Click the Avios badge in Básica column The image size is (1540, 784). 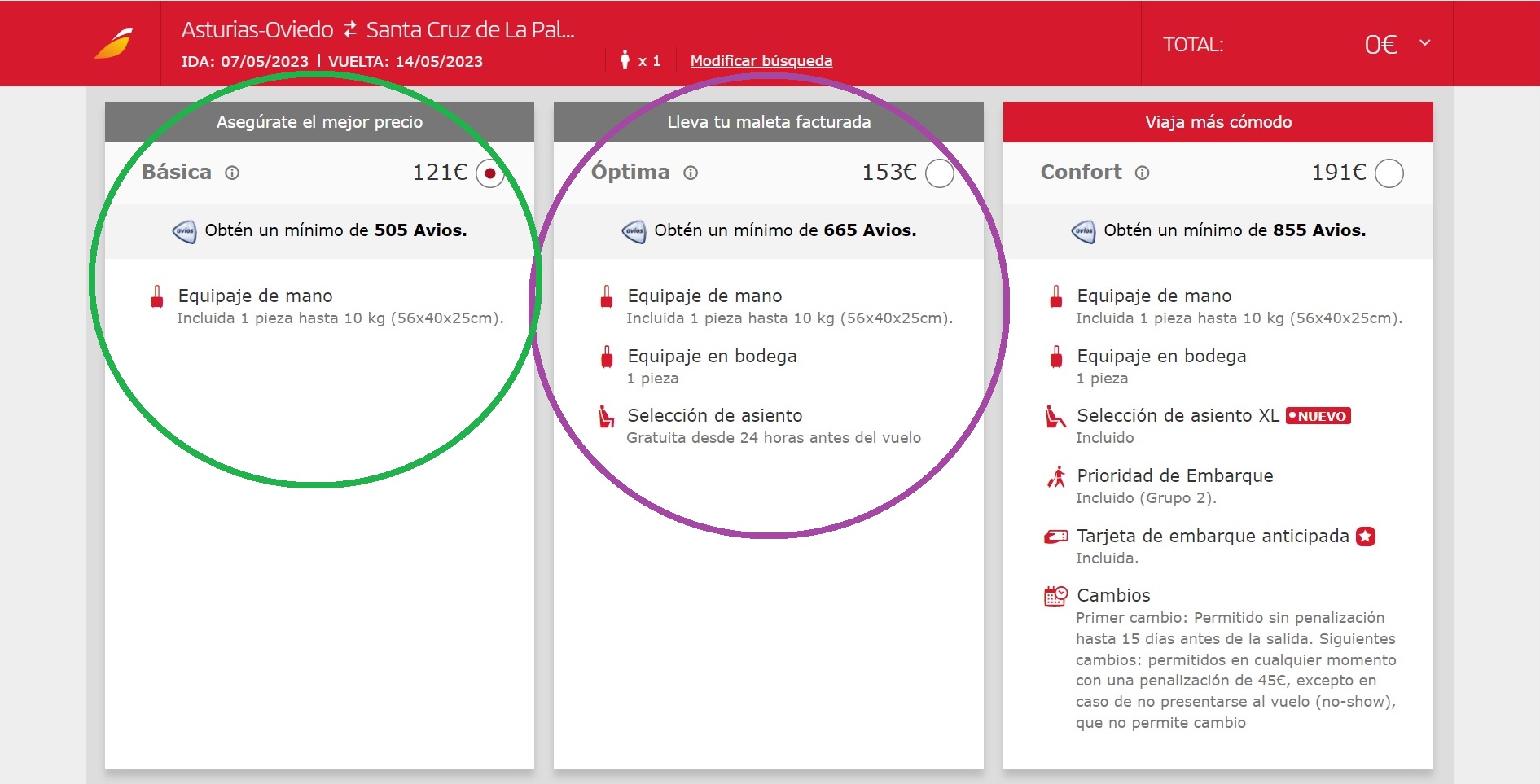(184, 231)
